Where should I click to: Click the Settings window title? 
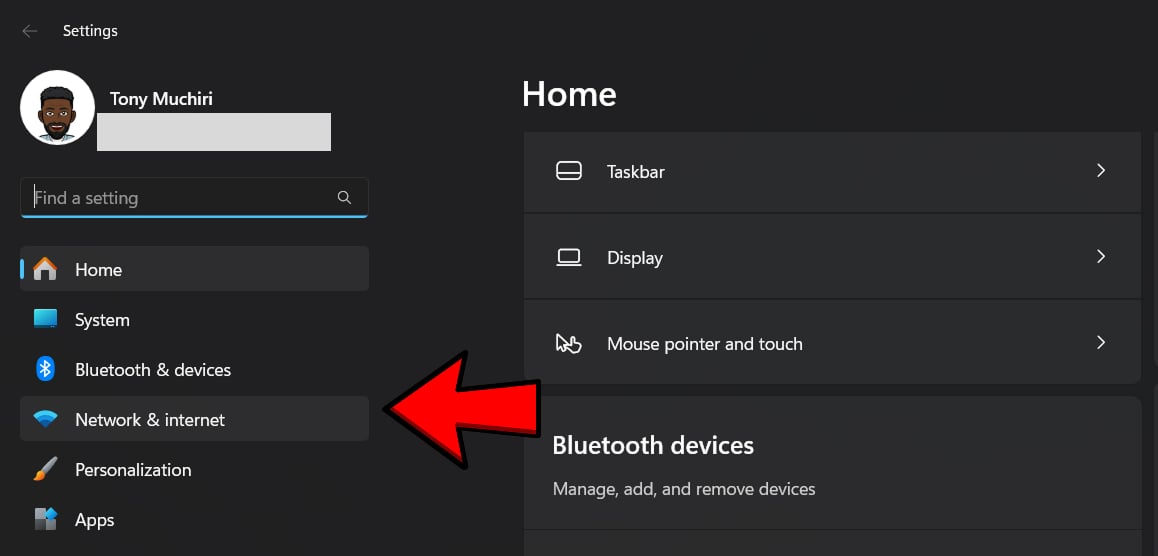coord(90,31)
